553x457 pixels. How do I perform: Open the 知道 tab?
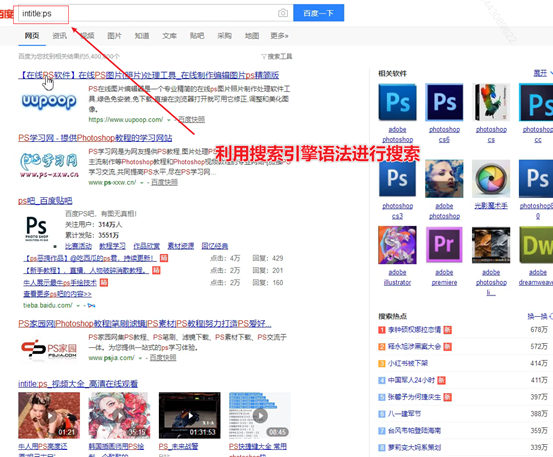tap(142, 36)
